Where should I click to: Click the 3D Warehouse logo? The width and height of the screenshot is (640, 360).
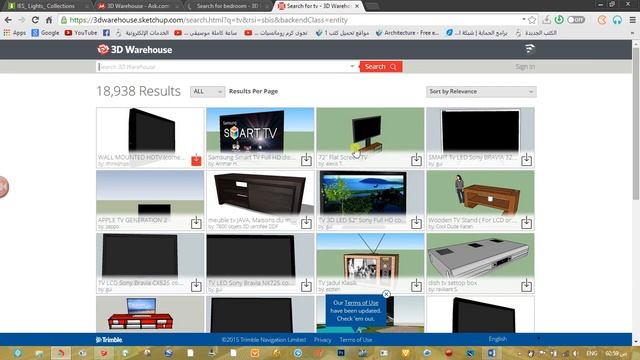point(135,50)
